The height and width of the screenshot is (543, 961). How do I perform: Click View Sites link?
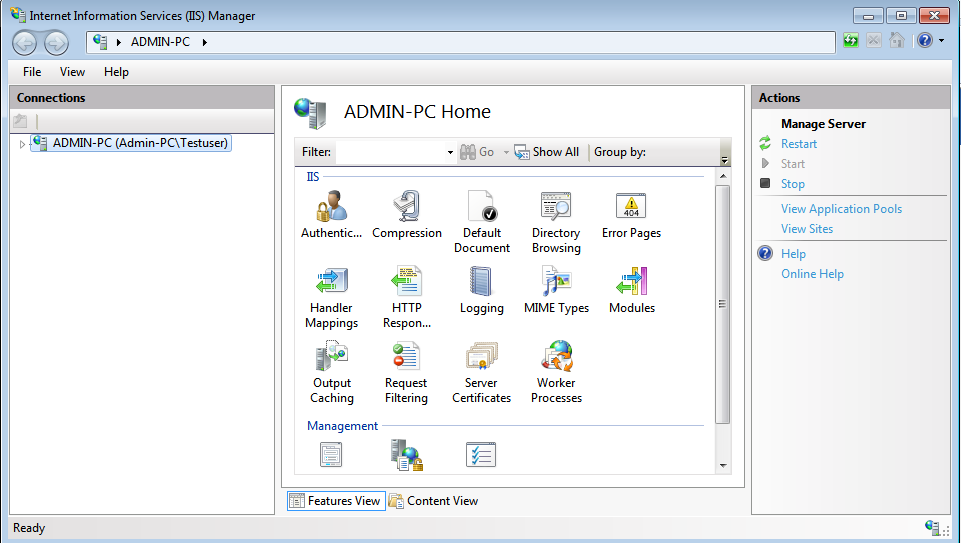(x=807, y=229)
